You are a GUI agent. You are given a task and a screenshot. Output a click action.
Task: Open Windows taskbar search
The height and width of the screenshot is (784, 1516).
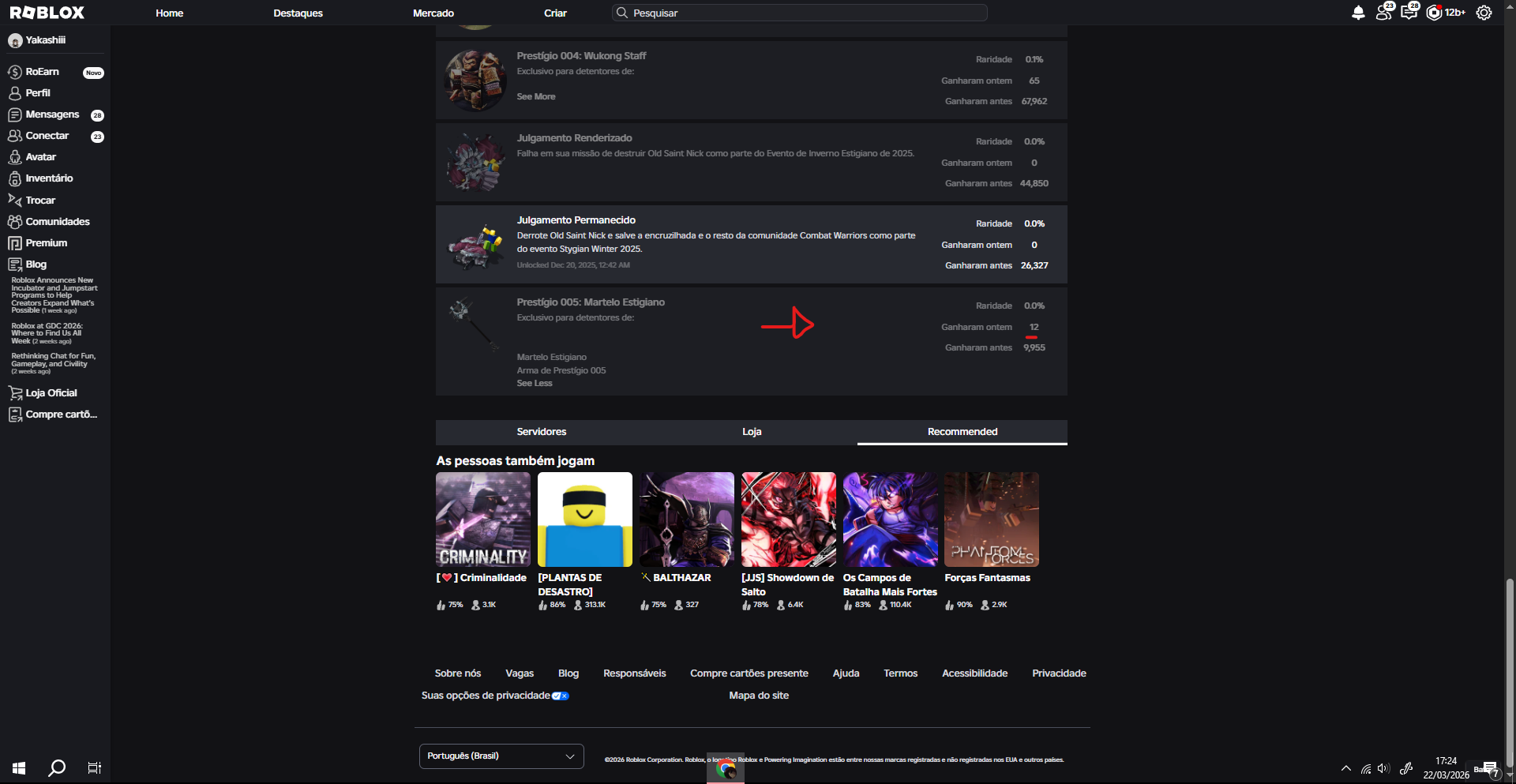pyautogui.click(x=57, y=768)
